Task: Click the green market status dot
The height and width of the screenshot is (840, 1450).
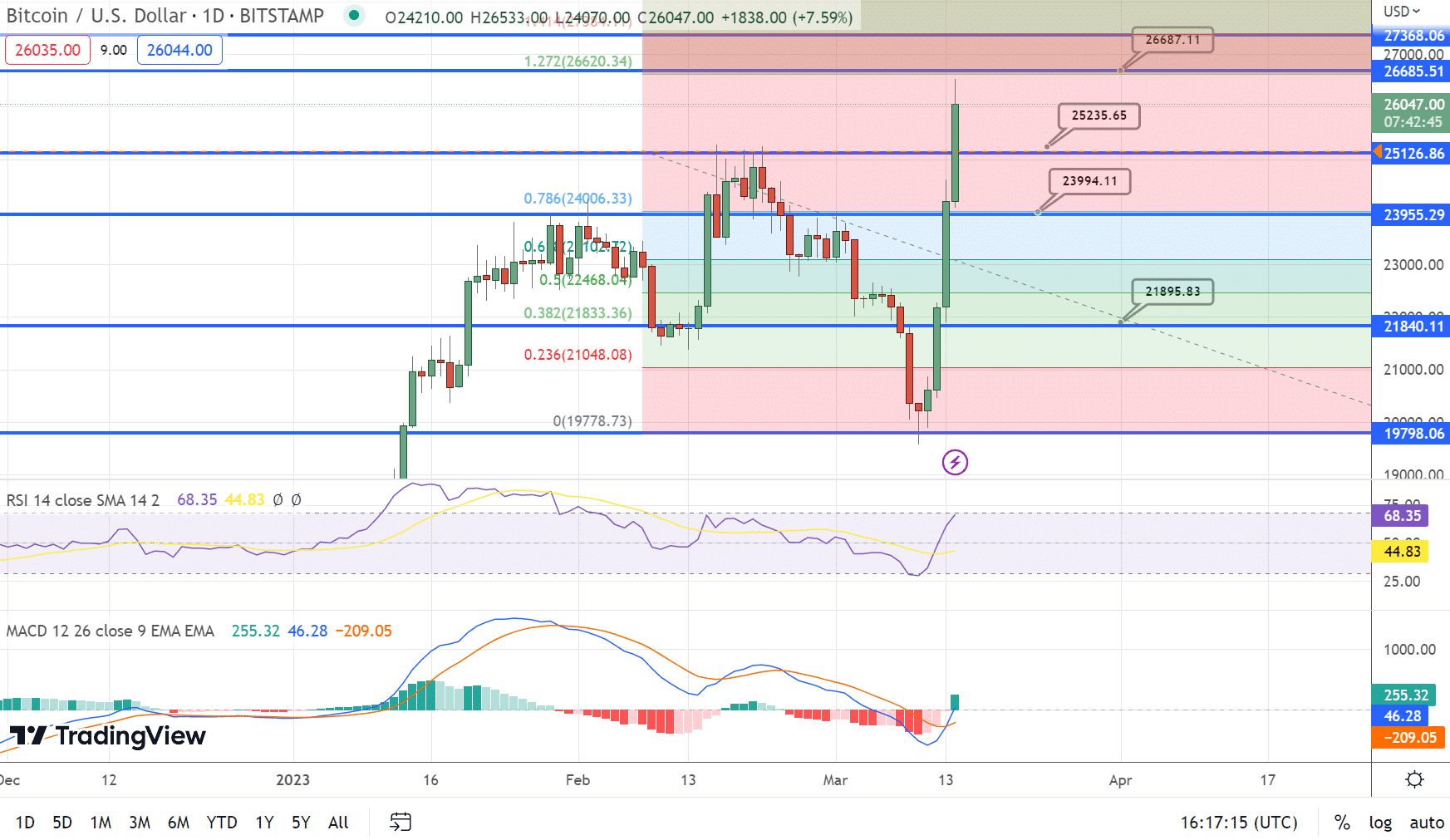Action: pyautogui.click(x=354, y=15)
